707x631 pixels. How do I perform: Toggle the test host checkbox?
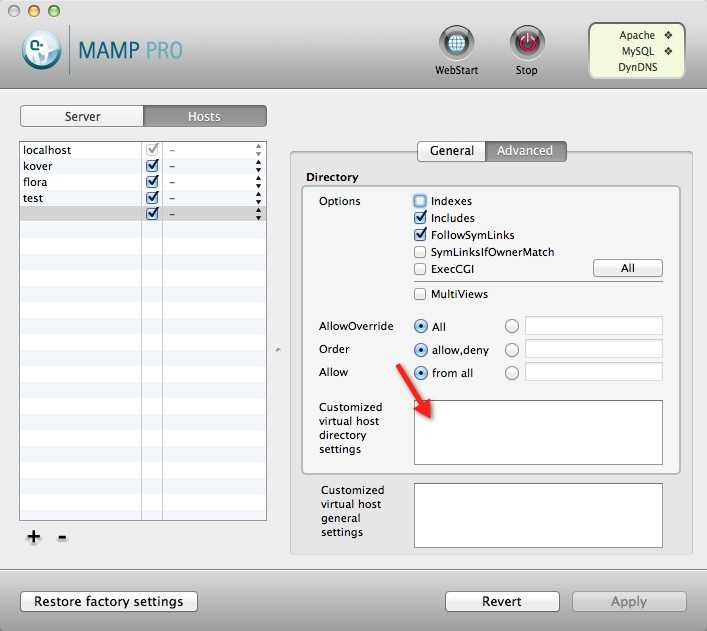click(152, 198)
